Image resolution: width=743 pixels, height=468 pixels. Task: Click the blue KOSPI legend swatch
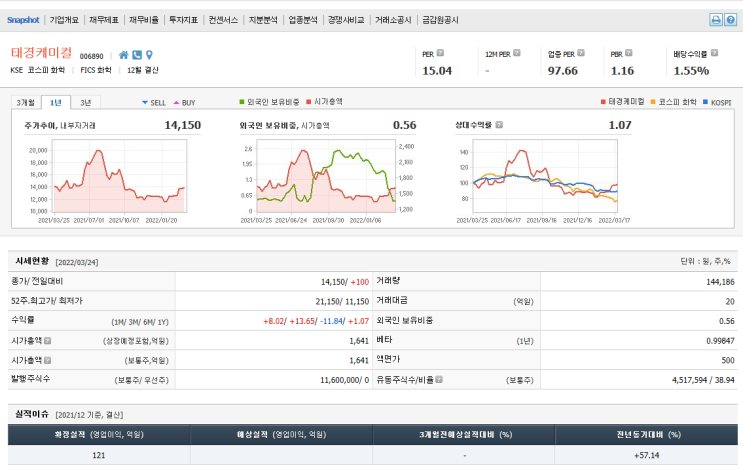click(x=706, y=102)
